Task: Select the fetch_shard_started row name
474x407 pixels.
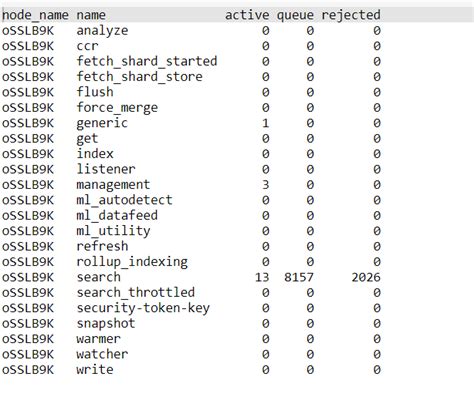Action: coord(147,61)
